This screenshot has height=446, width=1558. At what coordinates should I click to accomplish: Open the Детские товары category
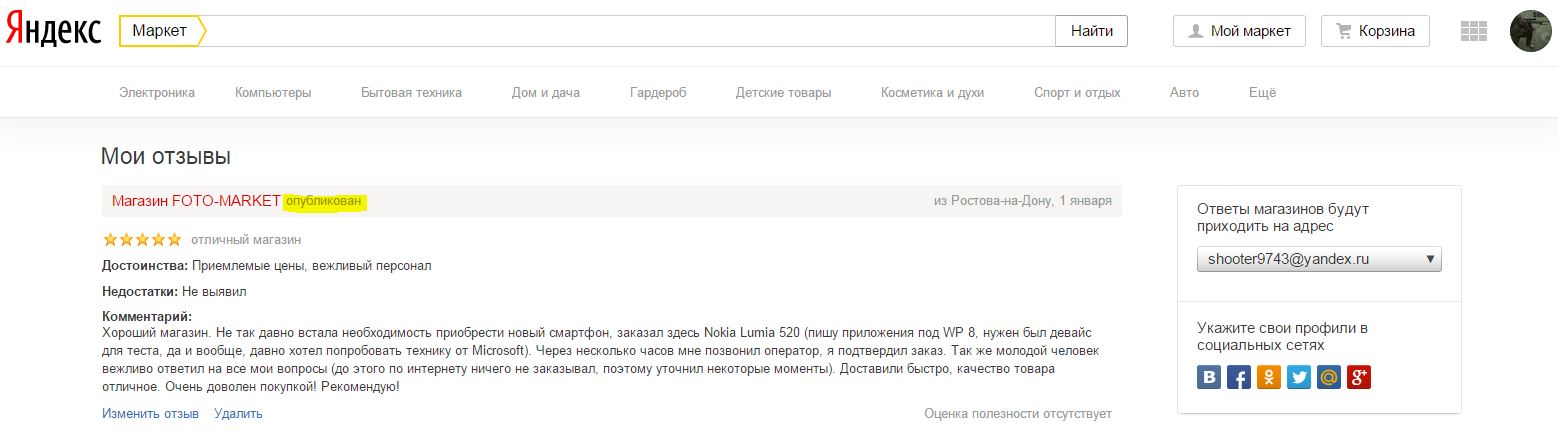[783, 93]
